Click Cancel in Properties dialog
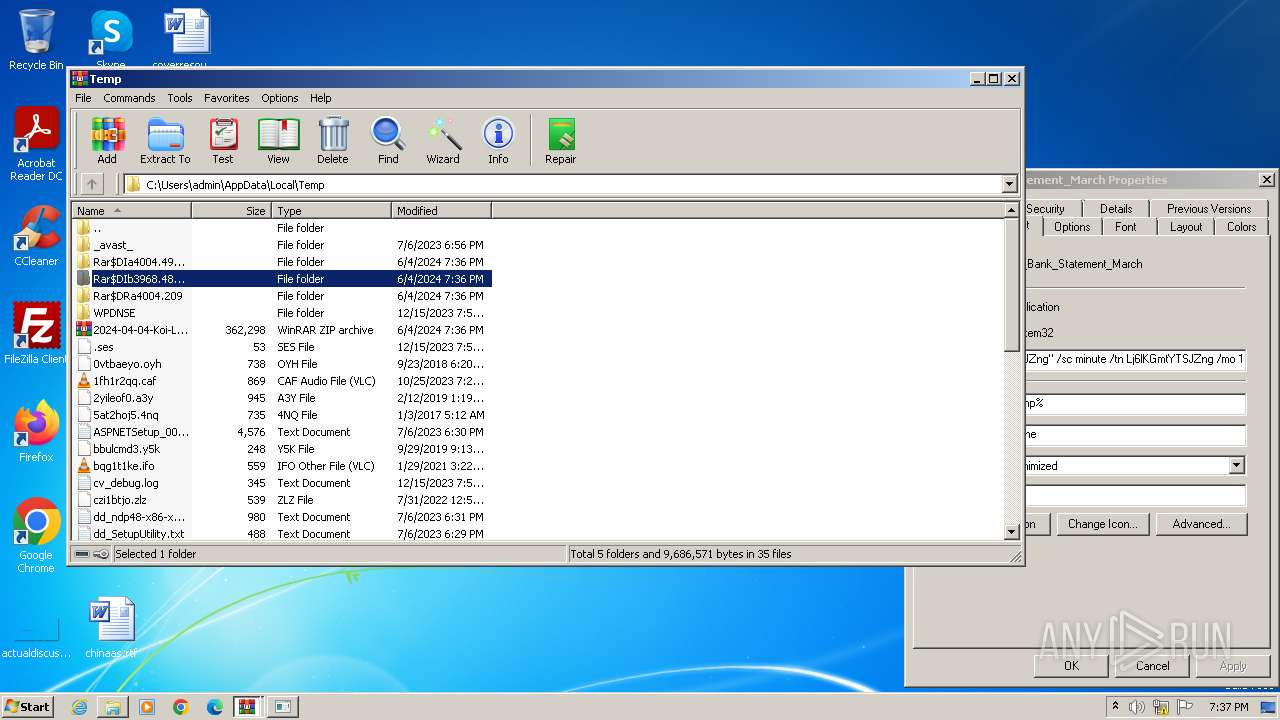Screen dimensions: 1280x720 (x=1152, y=666)
